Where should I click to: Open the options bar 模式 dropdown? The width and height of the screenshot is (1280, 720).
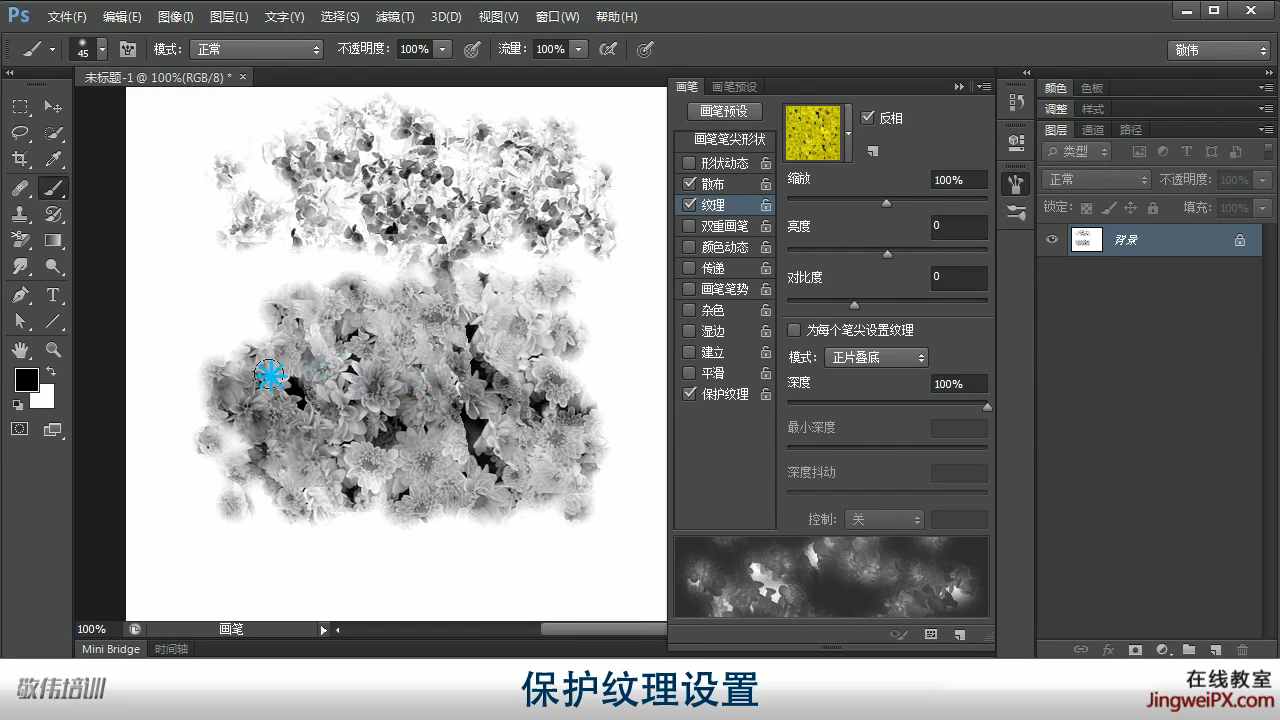pos(258,49)
